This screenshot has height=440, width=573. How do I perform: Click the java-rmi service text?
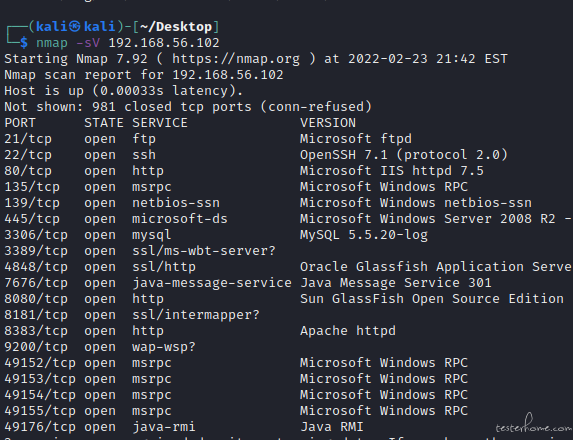[164, 427]
